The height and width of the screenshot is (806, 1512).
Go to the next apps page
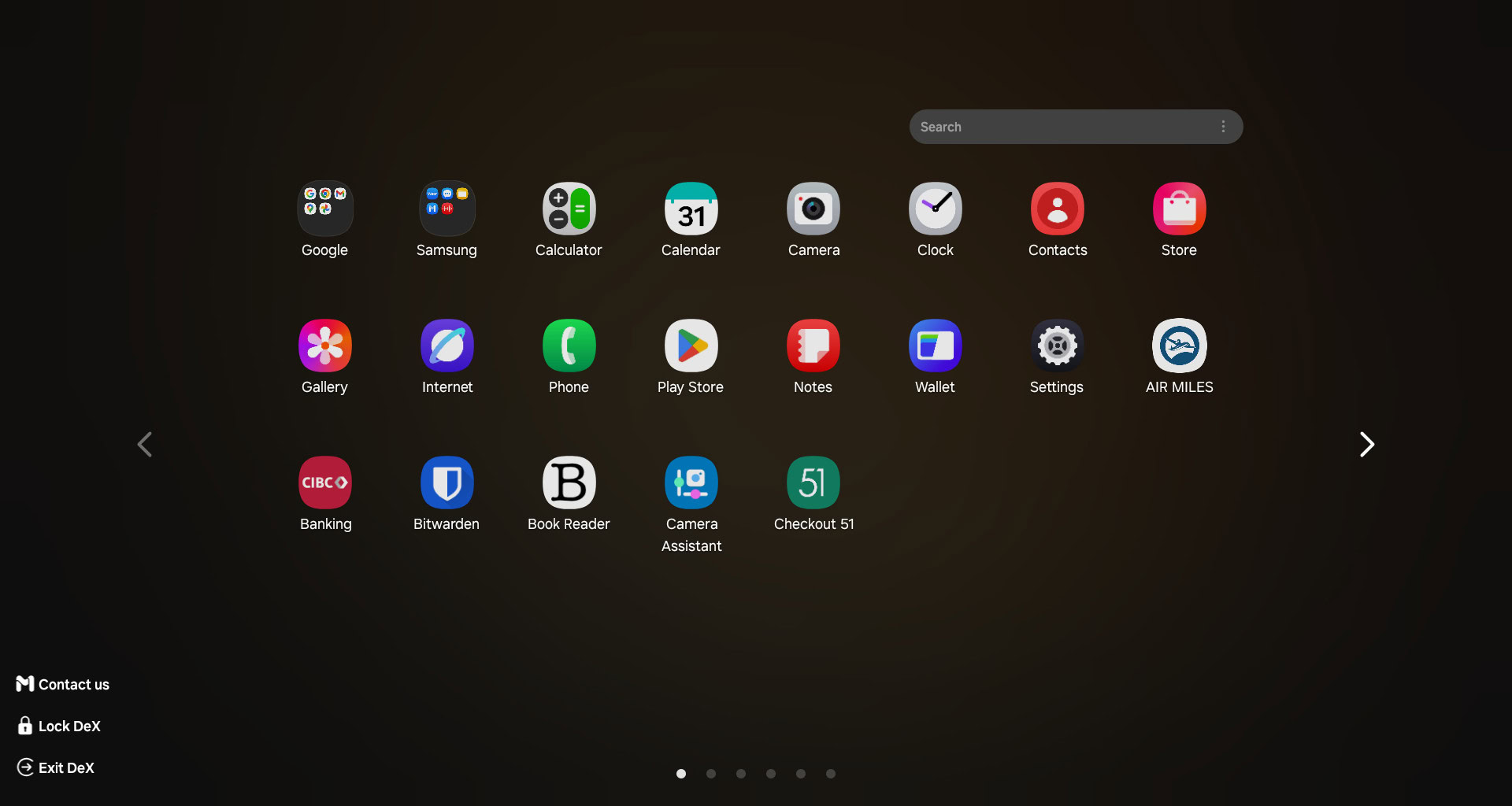(x=1367, y=445)
